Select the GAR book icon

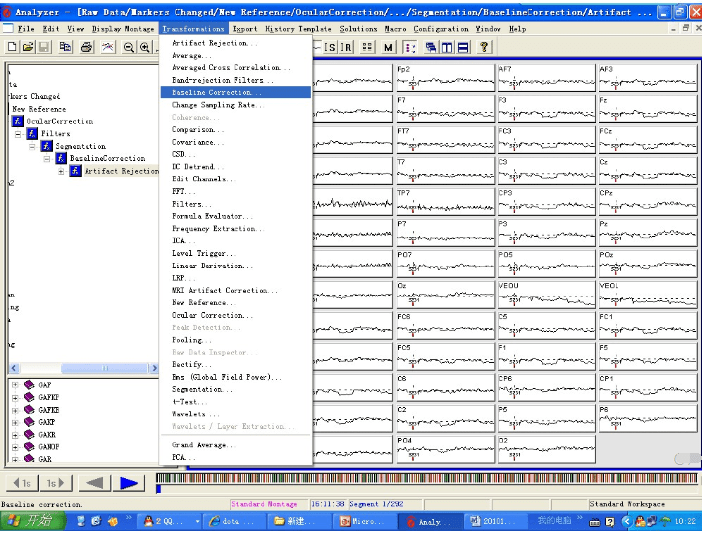click(x=29, y=458)
